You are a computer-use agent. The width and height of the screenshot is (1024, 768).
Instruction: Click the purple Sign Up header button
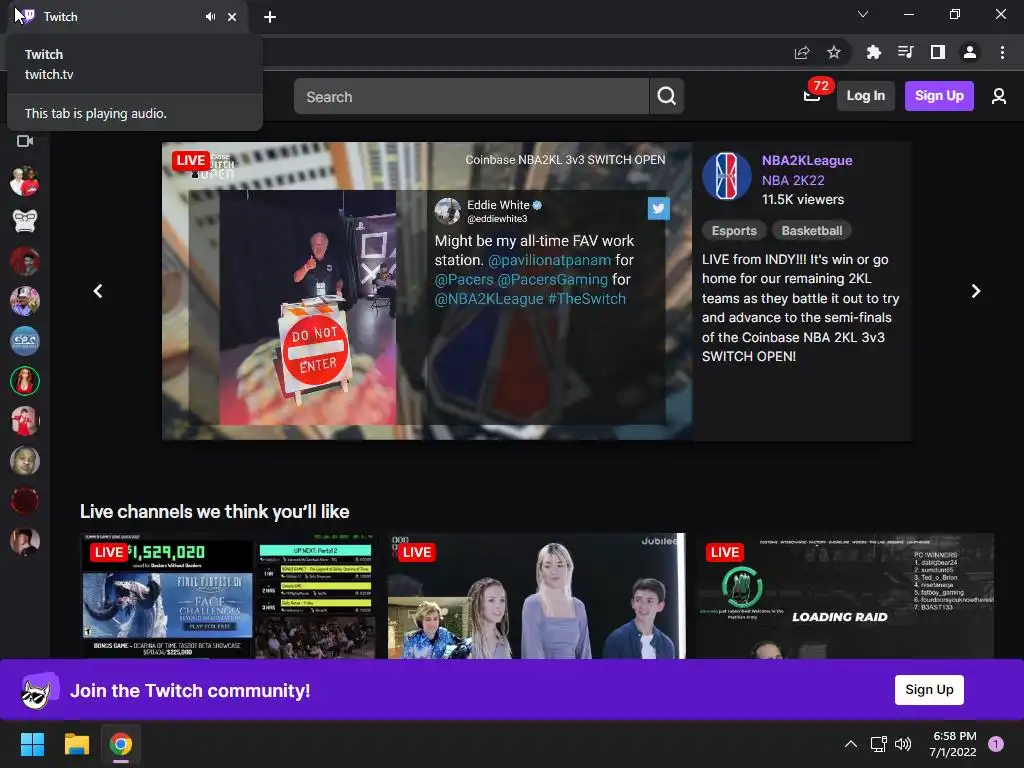939,96
